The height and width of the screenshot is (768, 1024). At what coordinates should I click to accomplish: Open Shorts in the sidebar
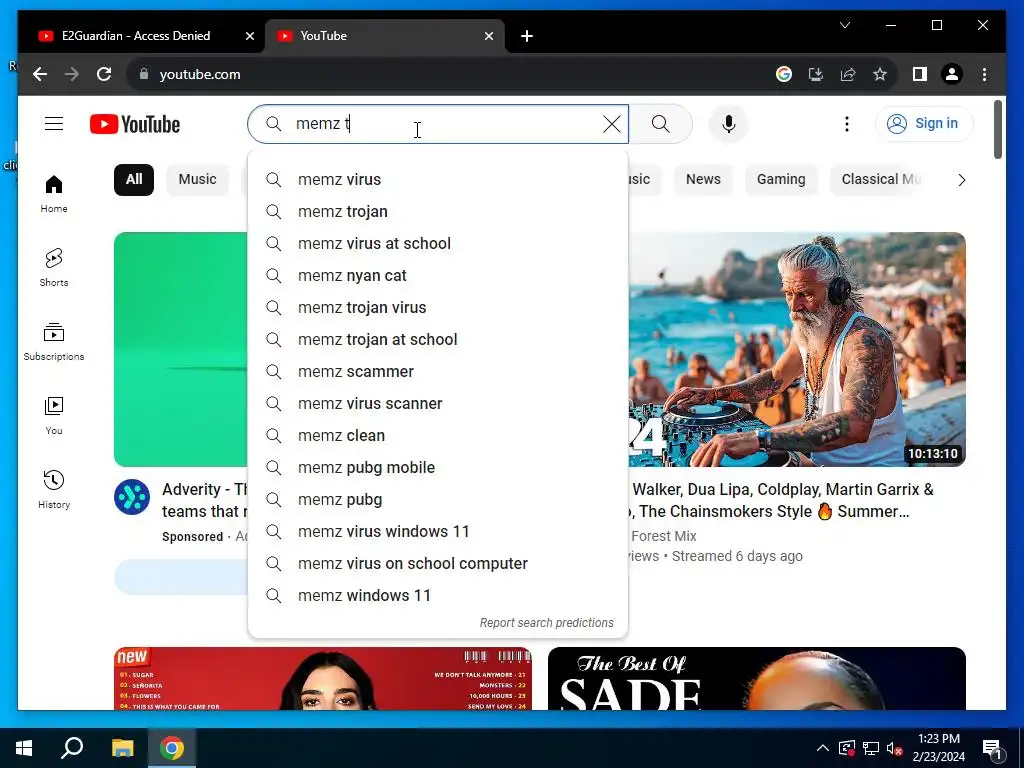pos(54,268)
